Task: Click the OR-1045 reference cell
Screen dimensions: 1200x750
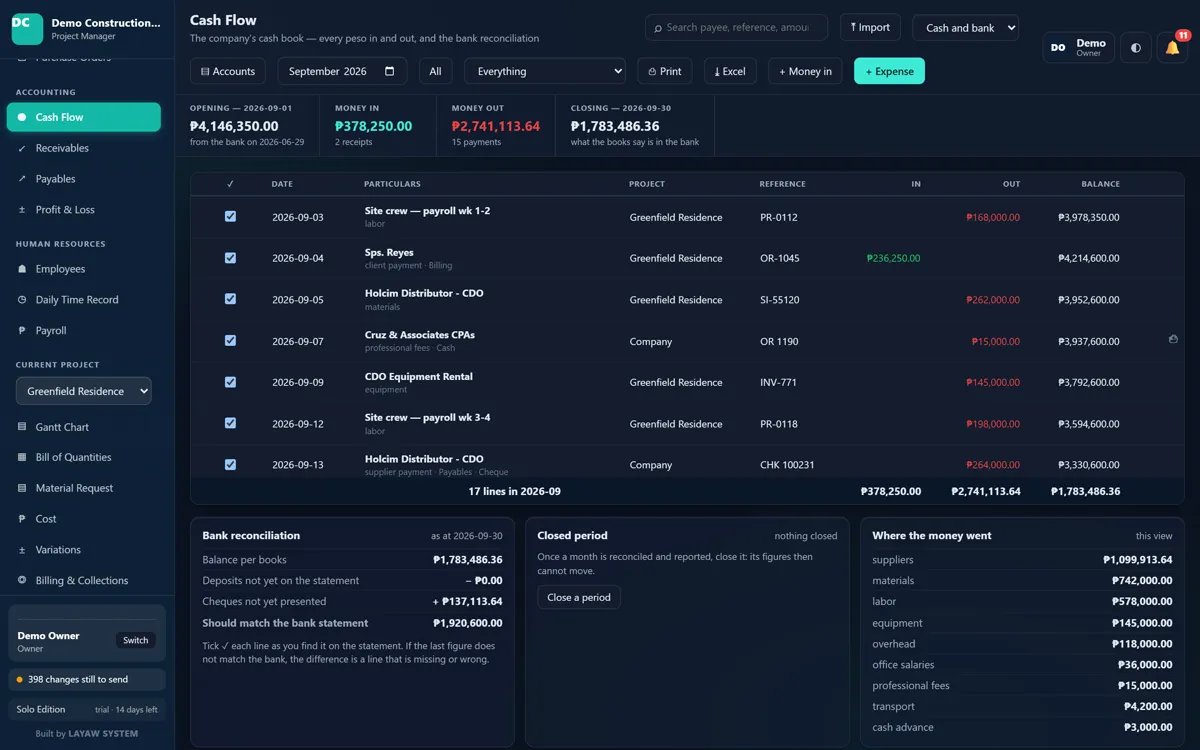Action: coord(780,258)
